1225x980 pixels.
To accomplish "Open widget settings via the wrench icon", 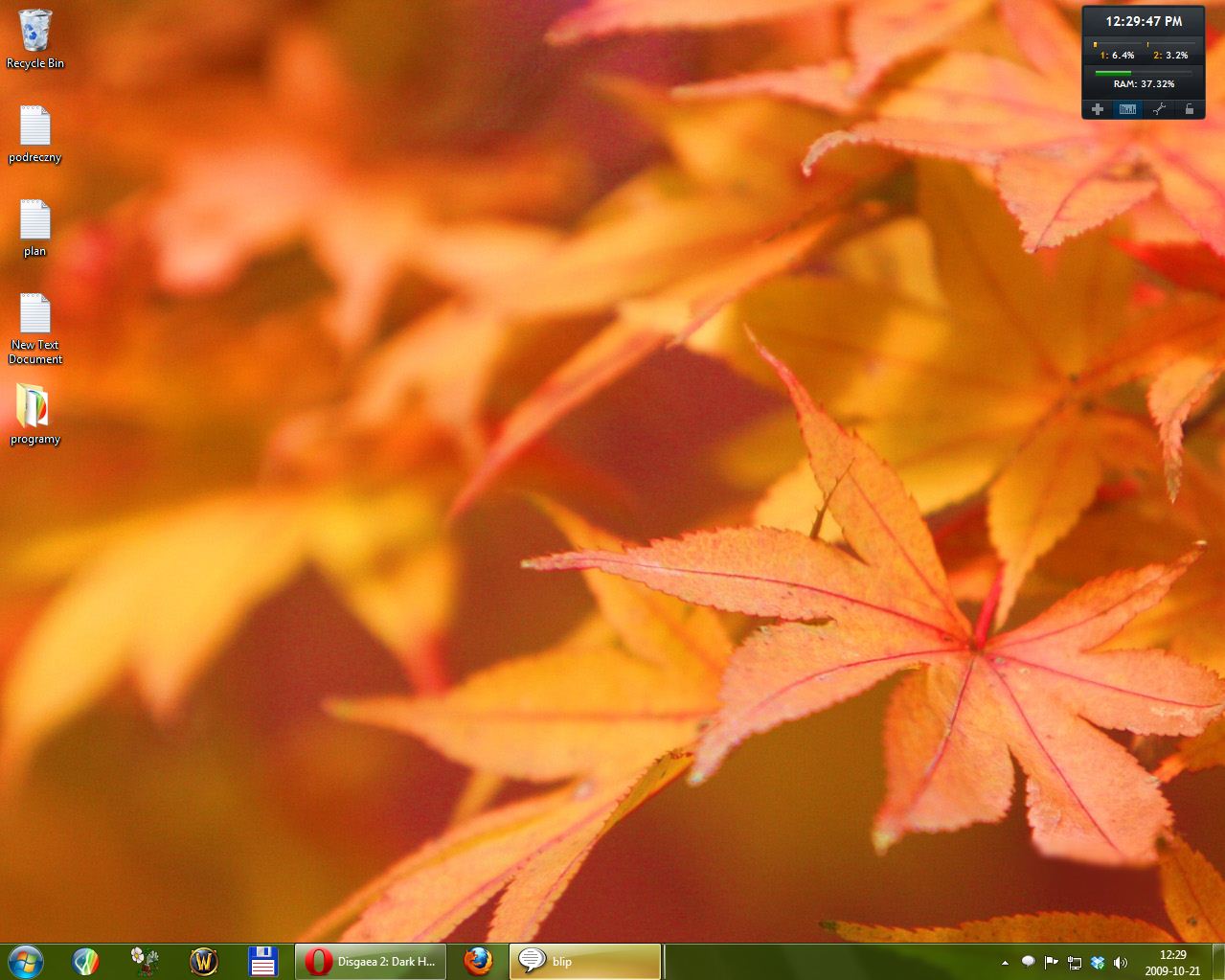I will (1158, 109).
